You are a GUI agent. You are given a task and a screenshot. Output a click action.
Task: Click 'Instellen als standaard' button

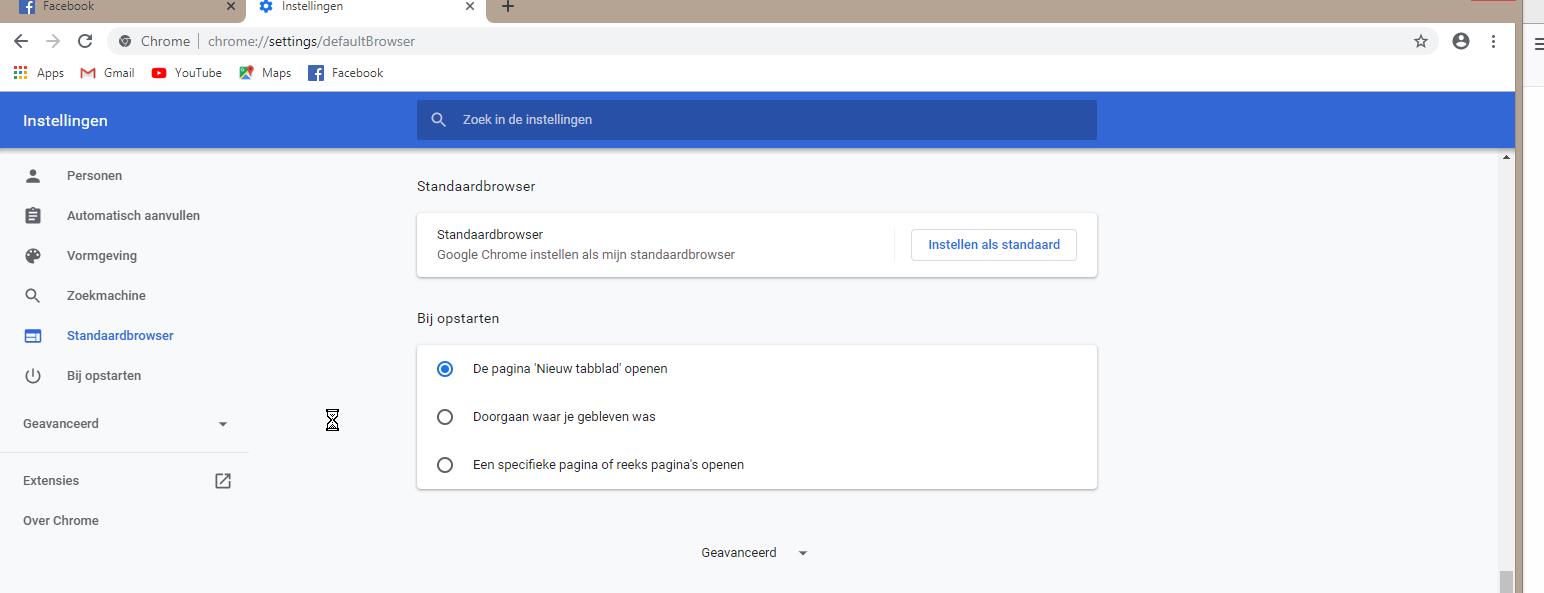point(993,245)
